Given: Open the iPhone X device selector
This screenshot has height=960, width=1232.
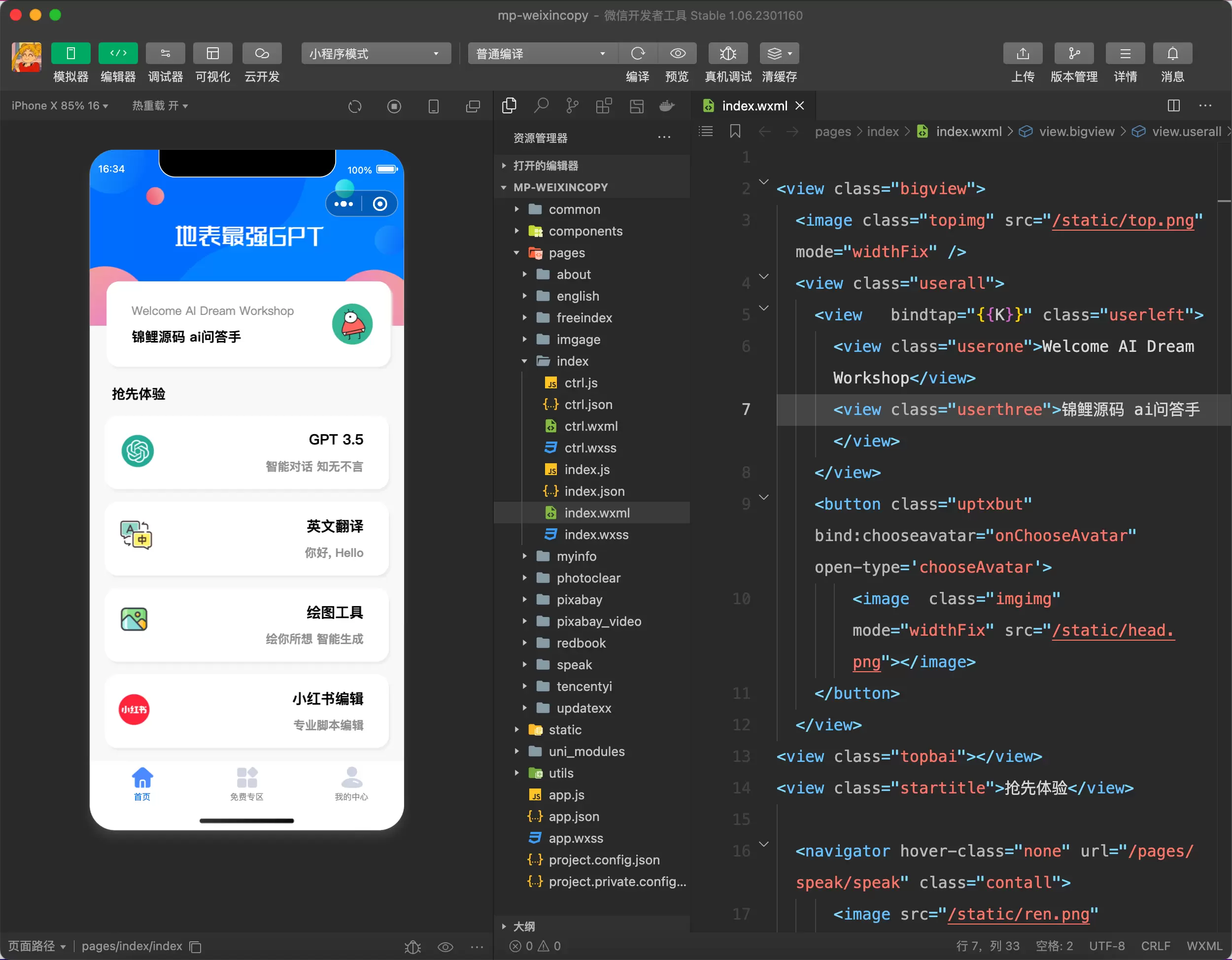Looking at the screenshot, I should pyautogui.click(x=60, y=106).
